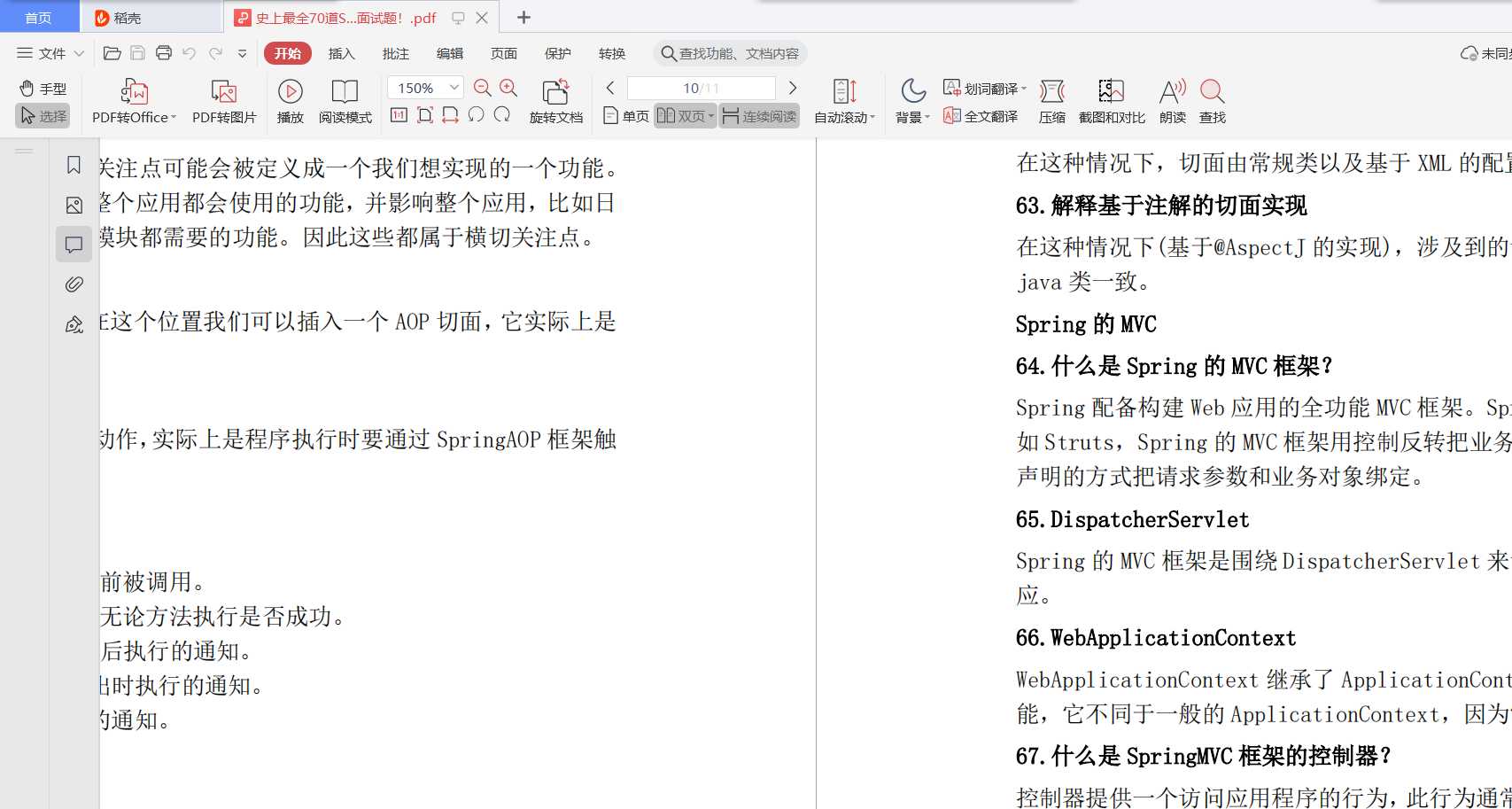Zoom in using the plus magnifier

(508, 88)
